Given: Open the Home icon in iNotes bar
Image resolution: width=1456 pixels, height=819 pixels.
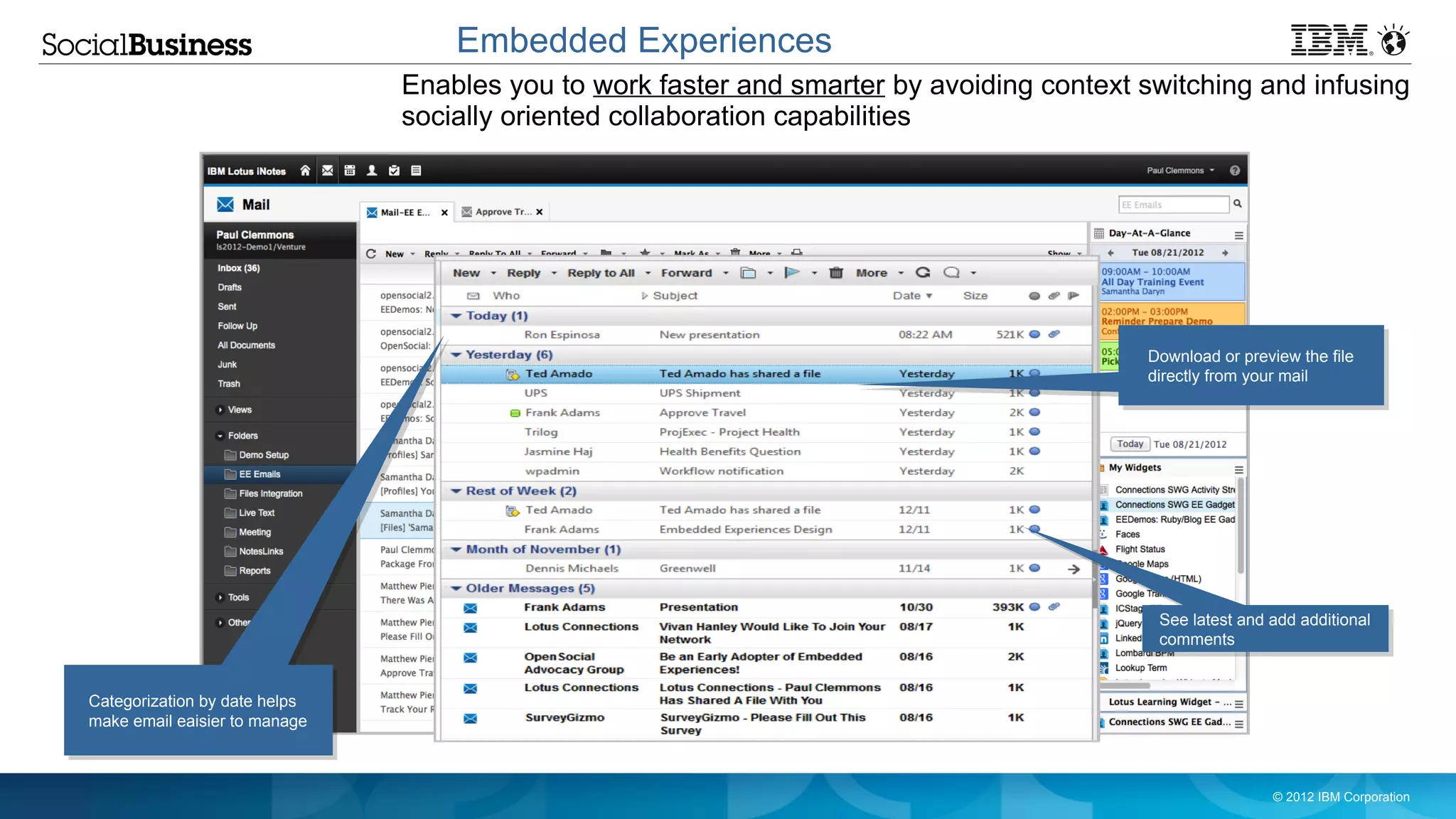Looking at the screenshot, I should pyautogui.click(x=305, y=171).
